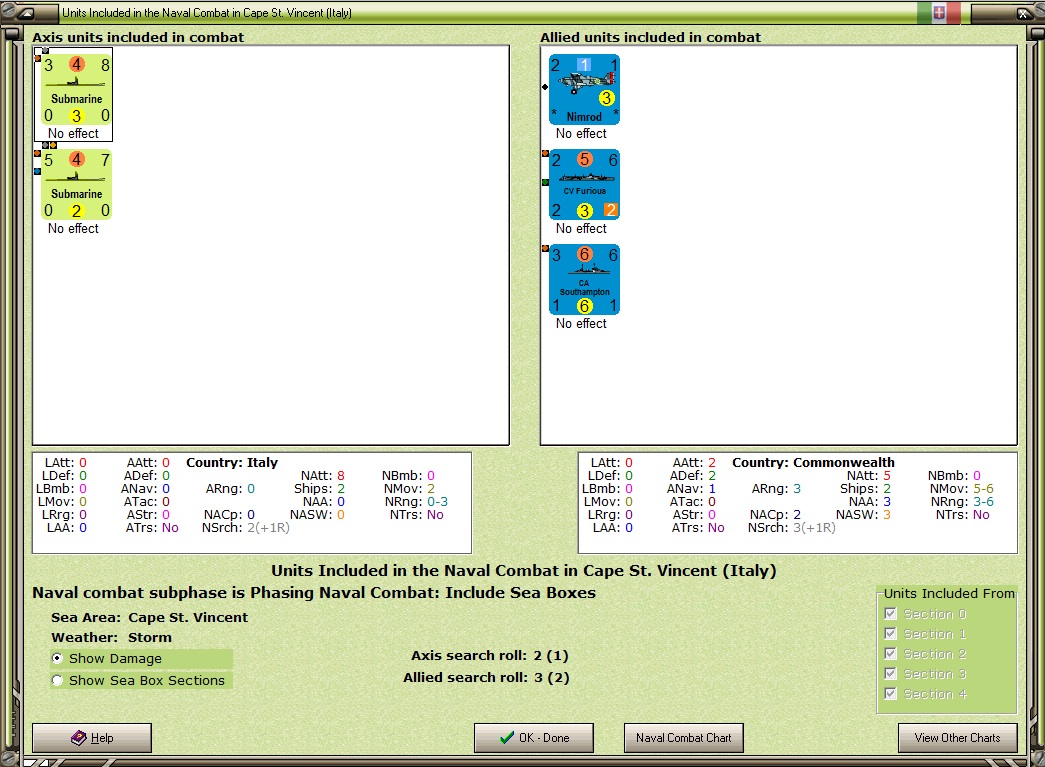
Task: Toggle the Section 3 checkbox
Action: 890,674
